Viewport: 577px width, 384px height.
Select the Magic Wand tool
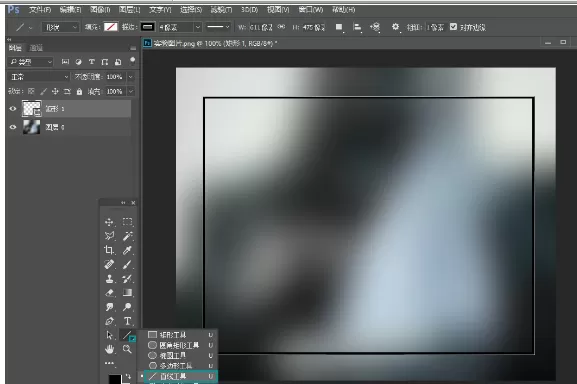pos(127,236)
